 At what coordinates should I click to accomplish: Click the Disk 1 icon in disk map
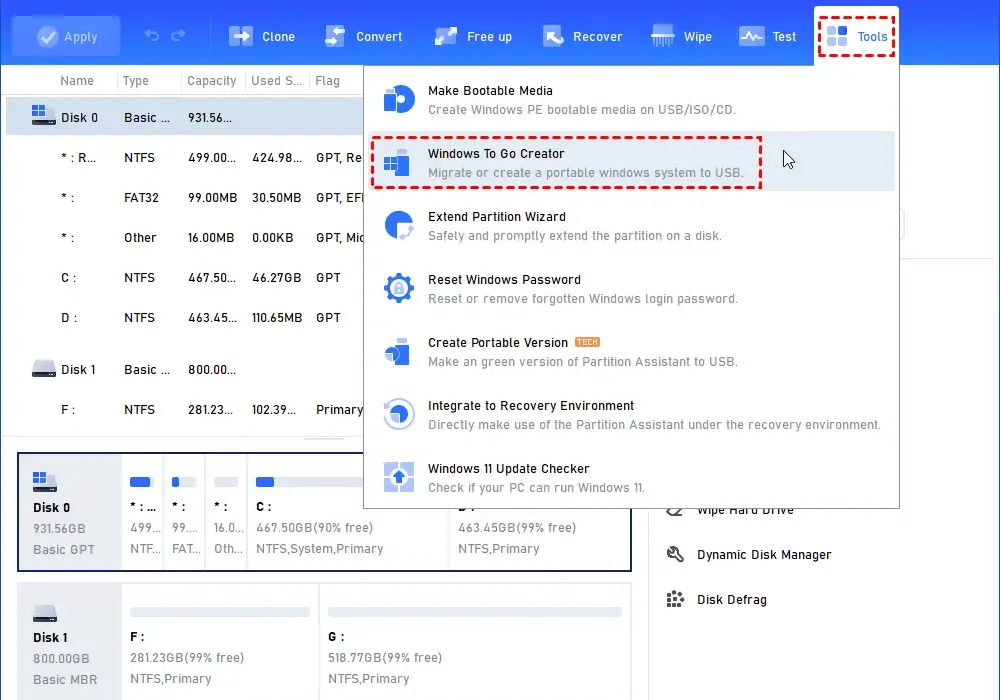(x=45, y=613)
